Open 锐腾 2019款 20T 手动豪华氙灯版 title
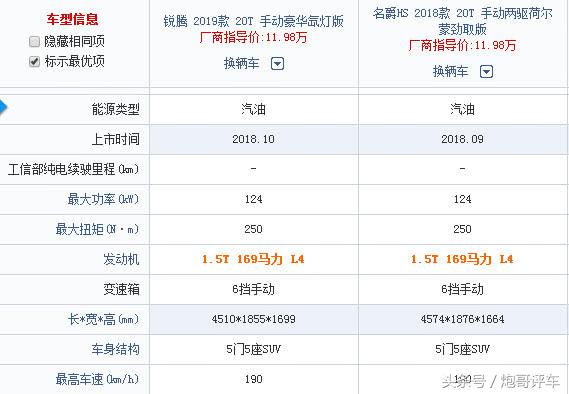 (253, 21)
